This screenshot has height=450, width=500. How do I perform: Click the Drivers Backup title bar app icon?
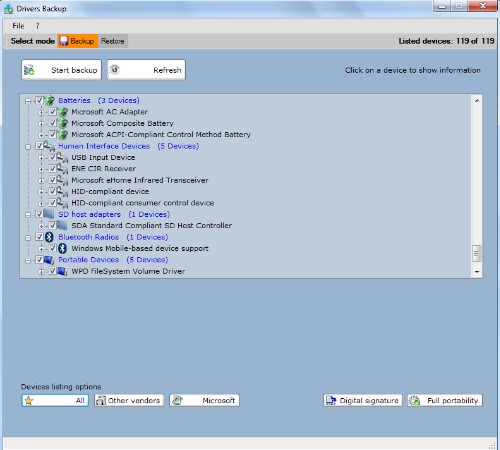coord(9,9)
